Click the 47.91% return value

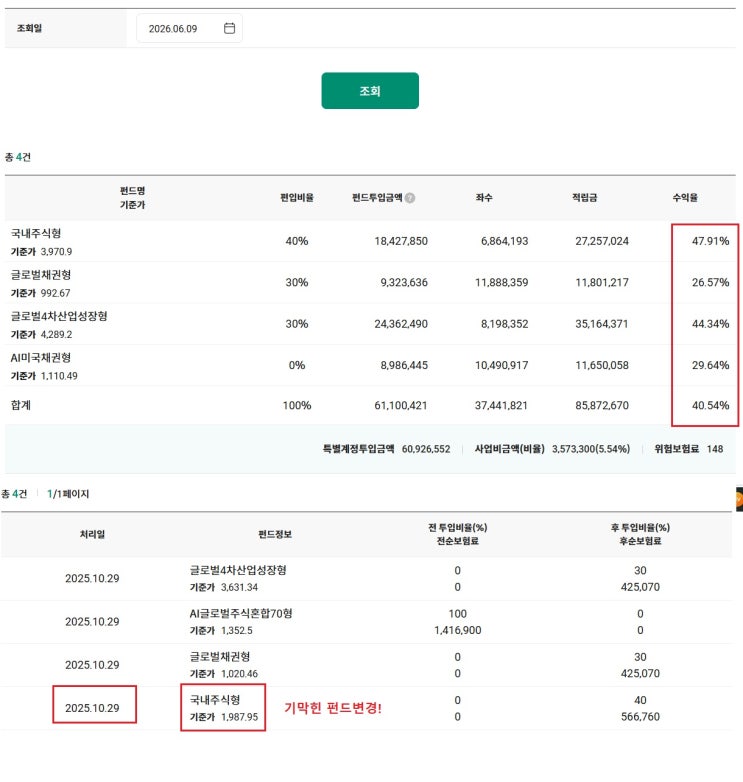[x=710, y=241]
